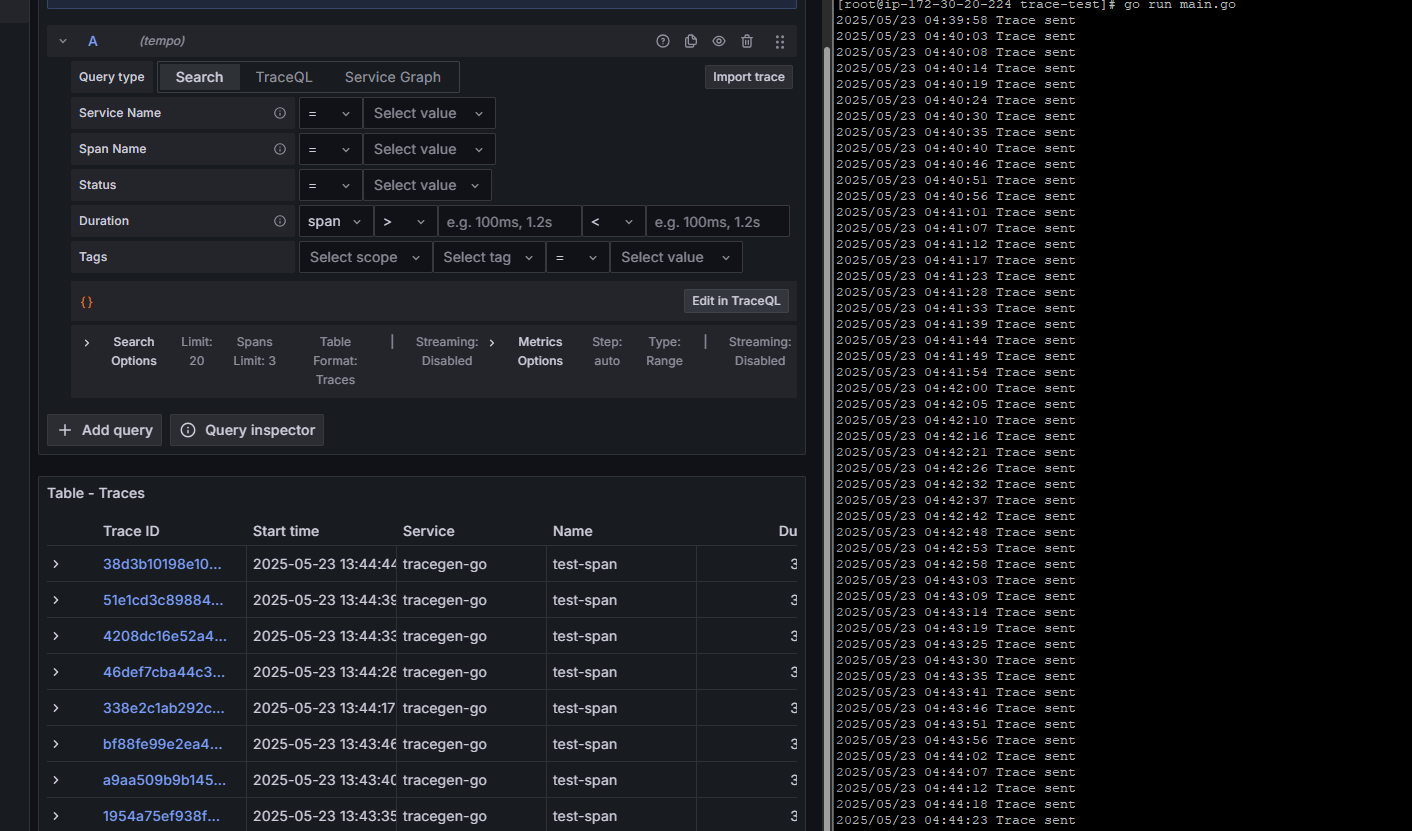Expand row for trace 38d3b10198e10...

pos(56,564)
